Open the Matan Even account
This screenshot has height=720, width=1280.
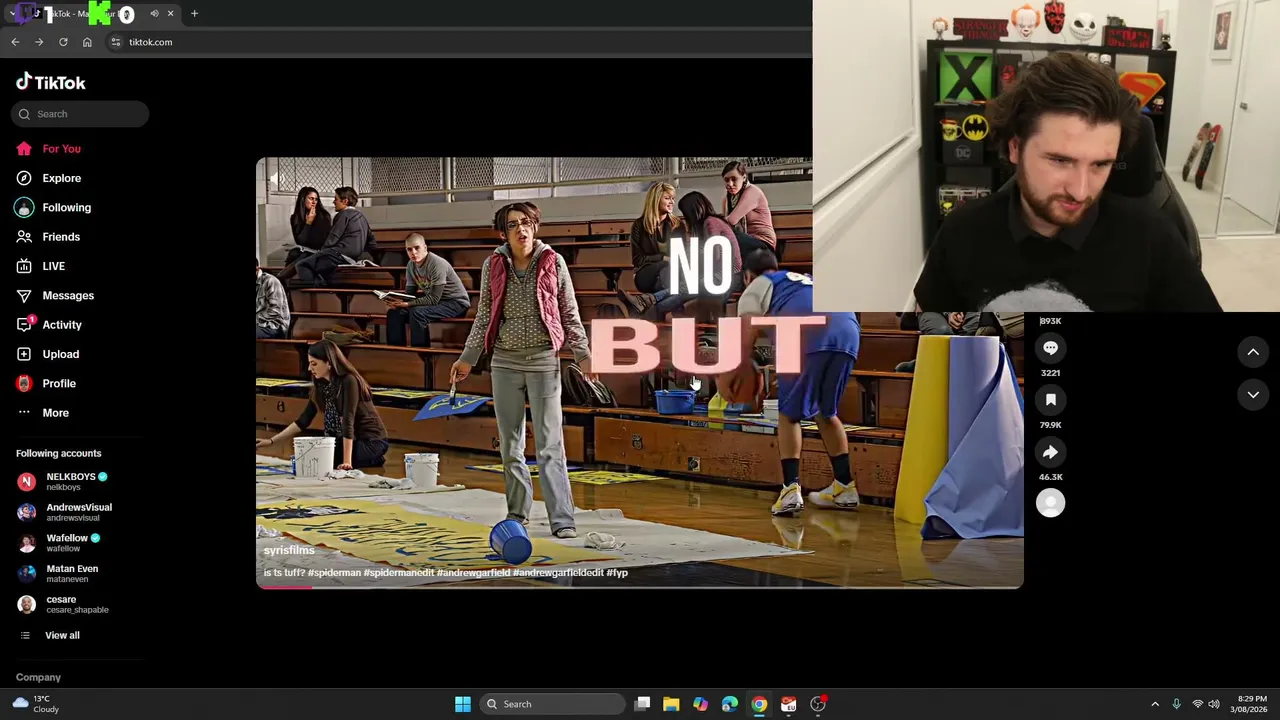(x=57, y=573)
